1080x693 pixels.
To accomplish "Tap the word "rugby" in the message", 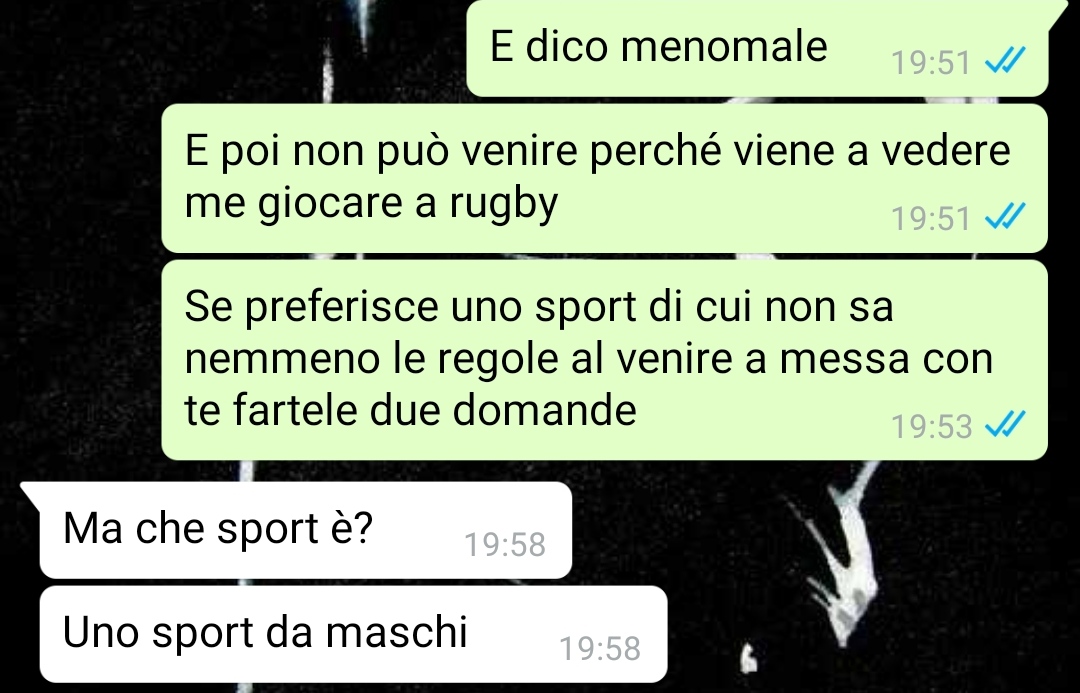I will (x=503, y=205).
